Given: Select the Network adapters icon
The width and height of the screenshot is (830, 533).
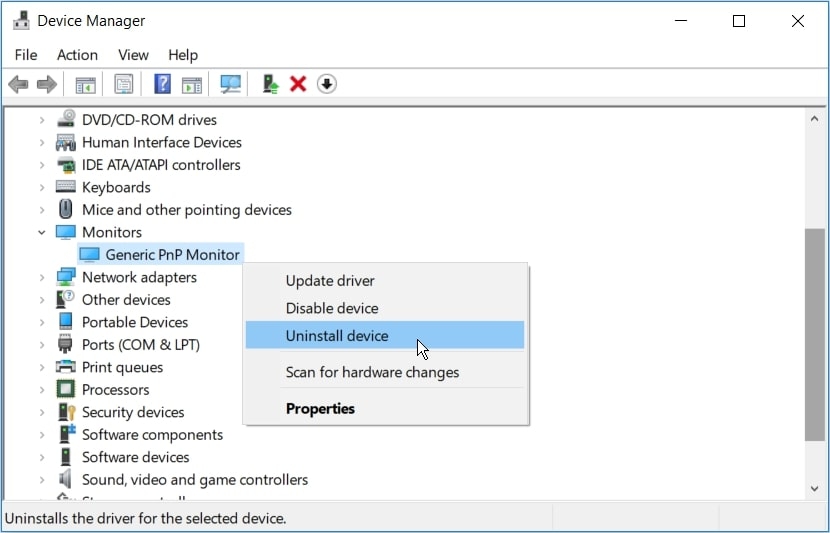Looking at the screenshot, I should point(66,277).
